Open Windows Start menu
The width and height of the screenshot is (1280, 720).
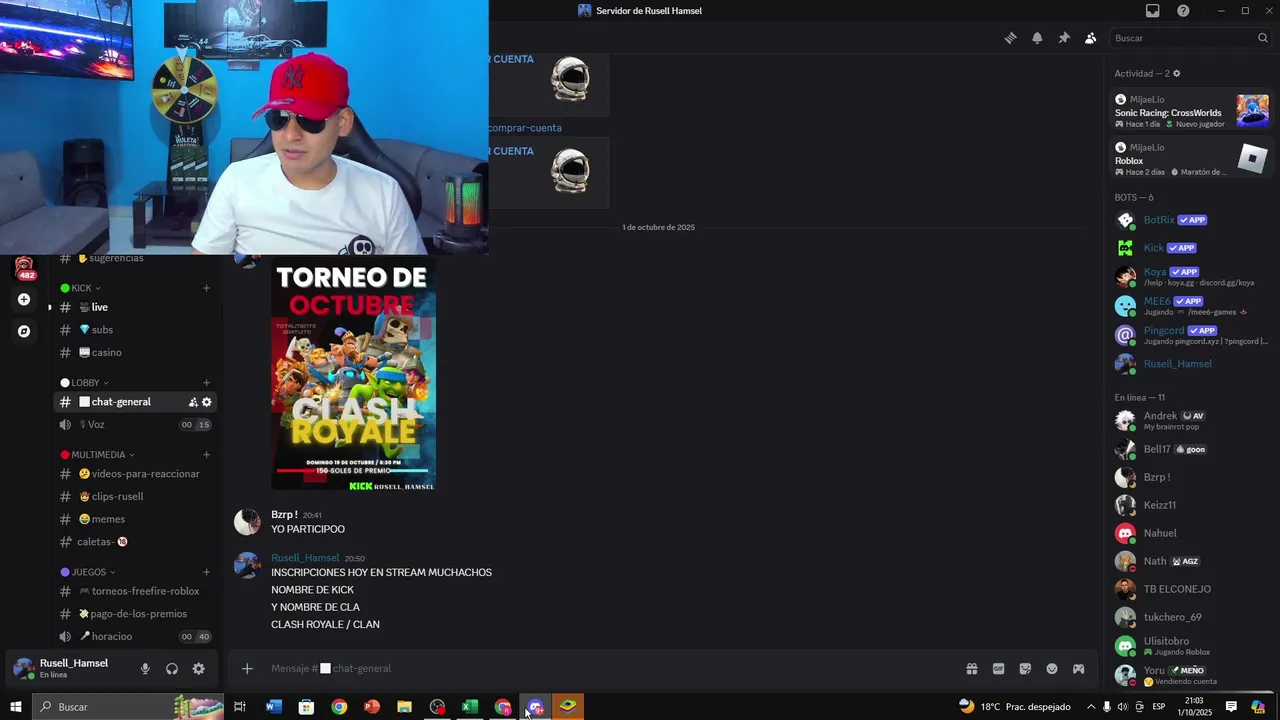pyautogui.click(x=16, y=707)
